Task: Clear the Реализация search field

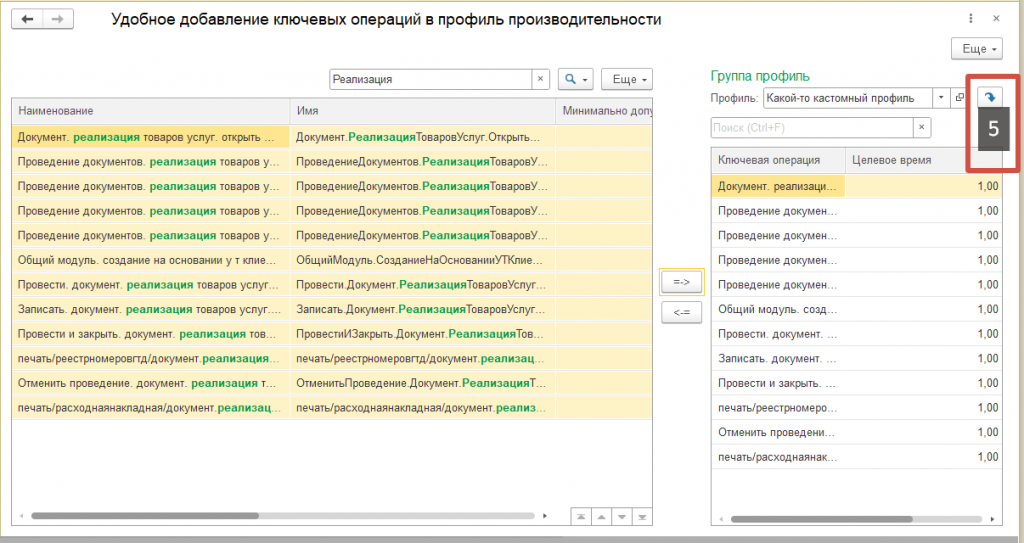Action: click(541, 79)
